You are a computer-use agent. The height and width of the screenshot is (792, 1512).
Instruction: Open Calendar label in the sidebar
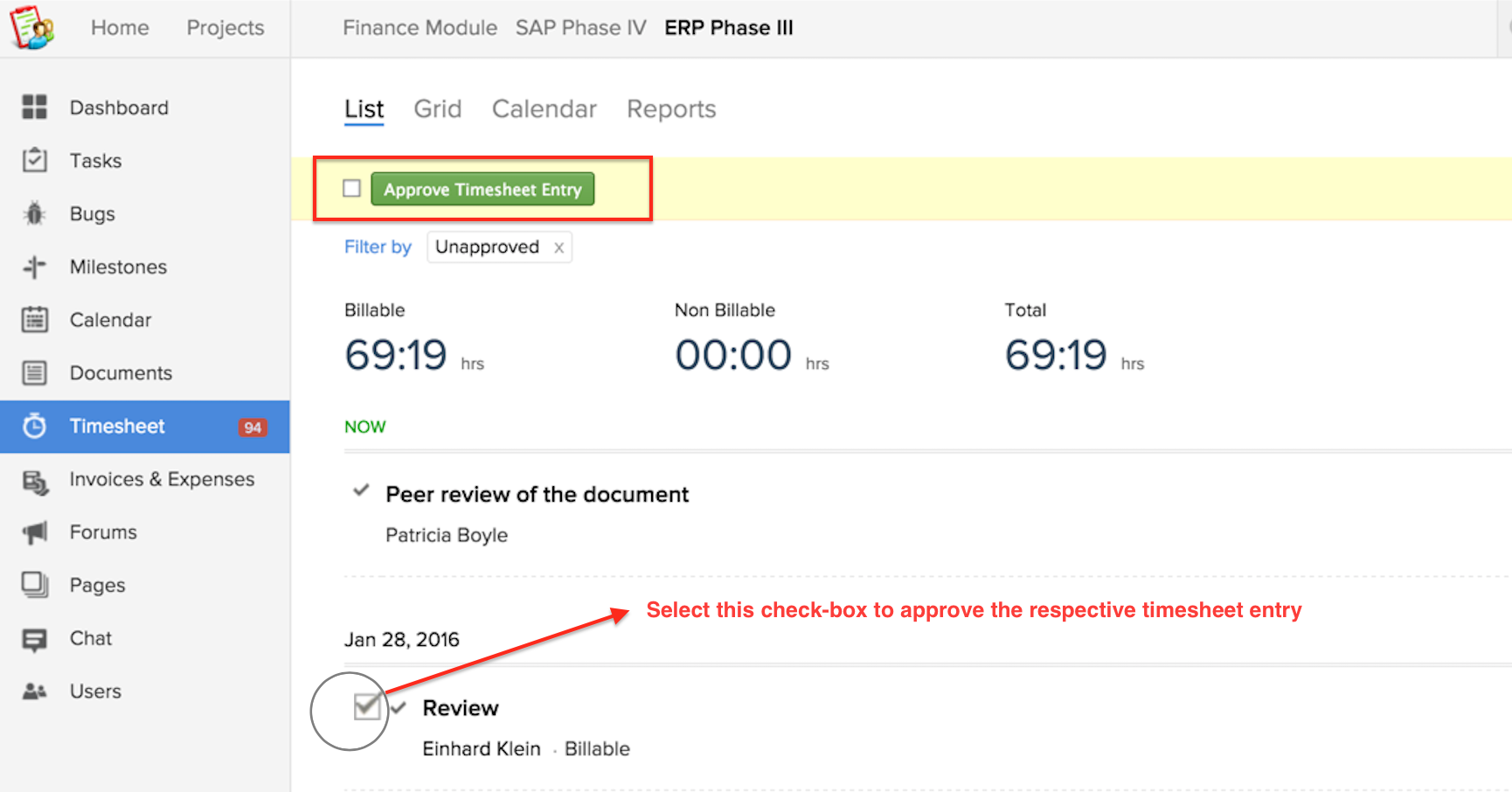click(x=110, y=320)
